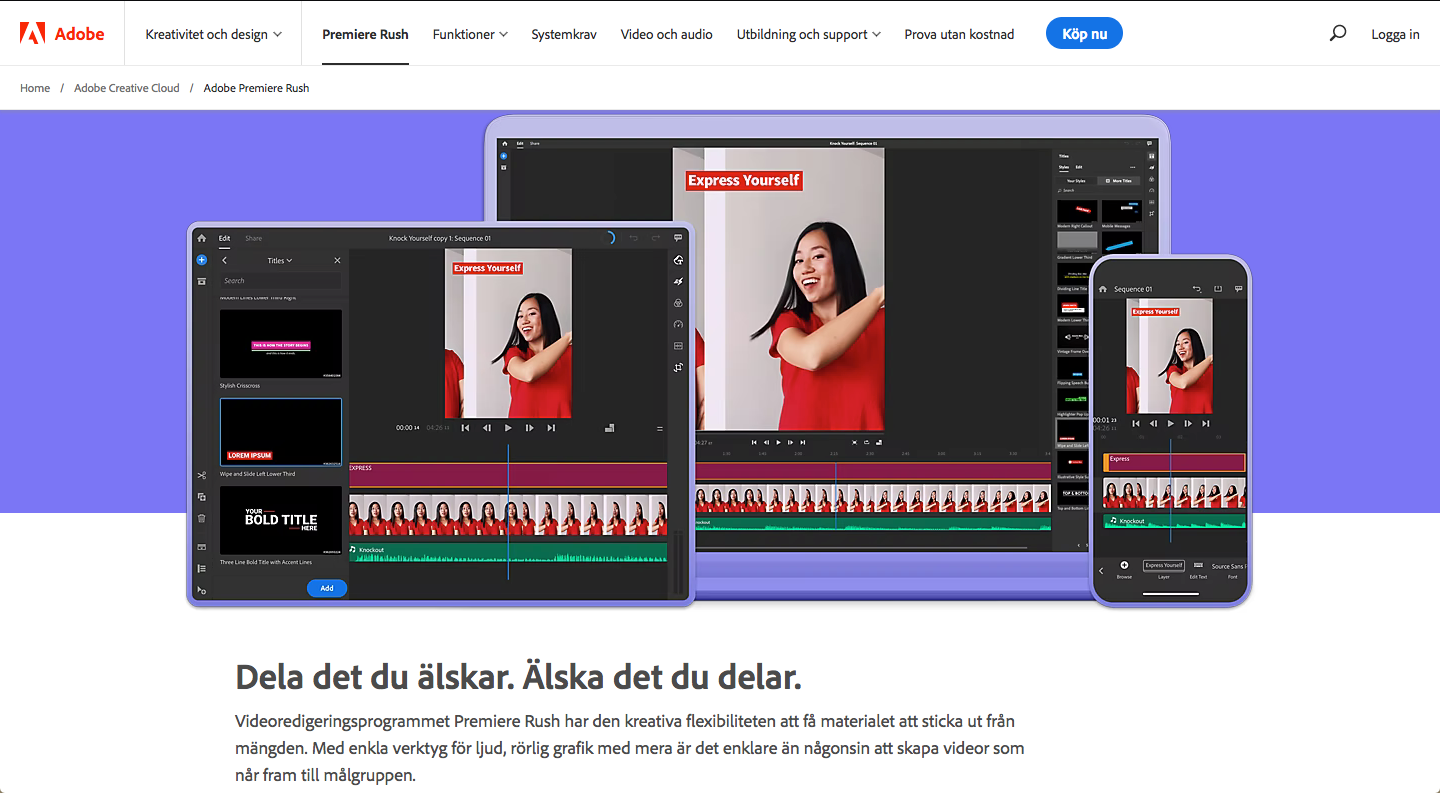Click the home icon on phone app
1440x793 pixels.
(x=1103, y=289)
